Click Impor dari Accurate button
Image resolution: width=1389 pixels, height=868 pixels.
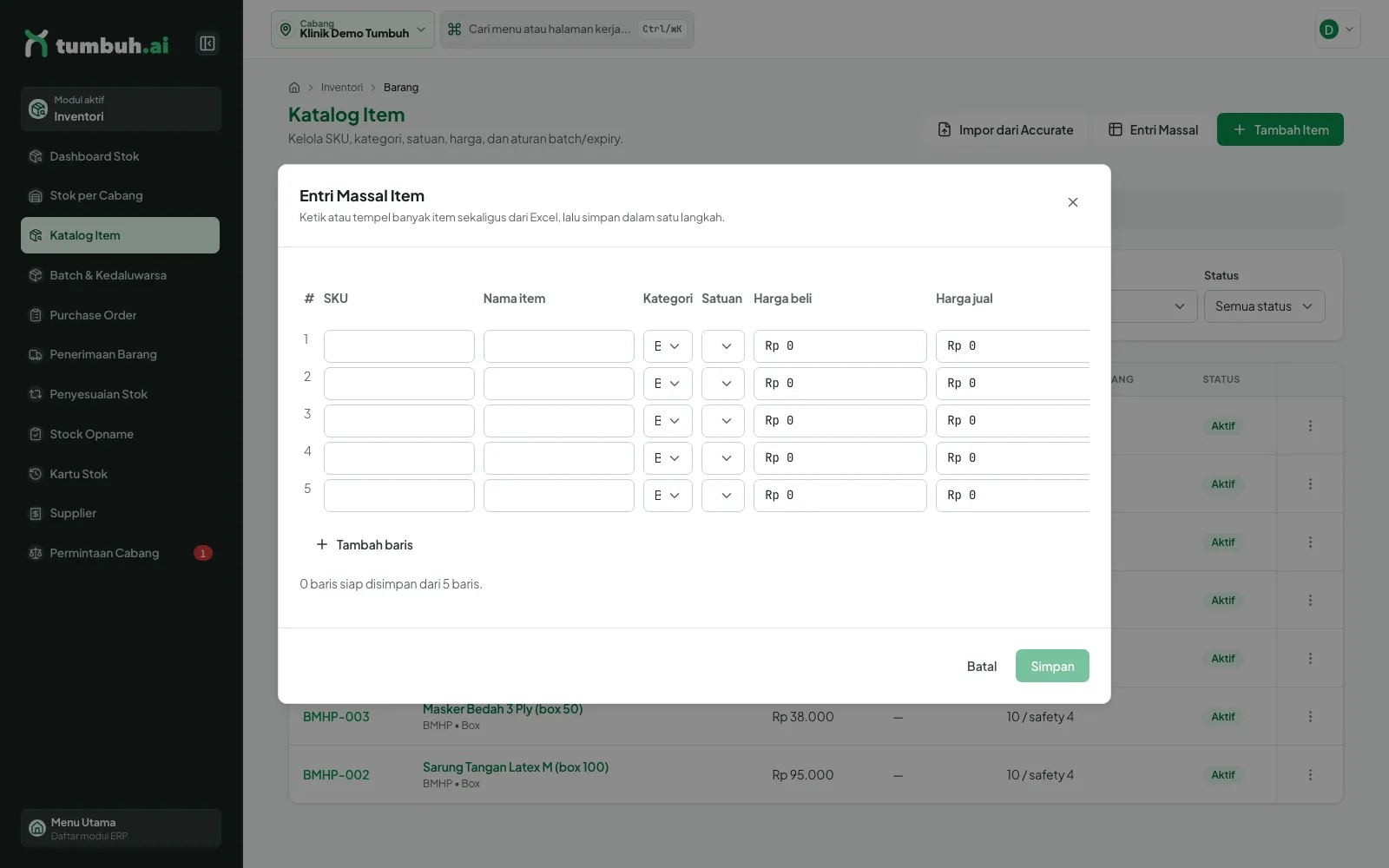(x=1005, y=129)
